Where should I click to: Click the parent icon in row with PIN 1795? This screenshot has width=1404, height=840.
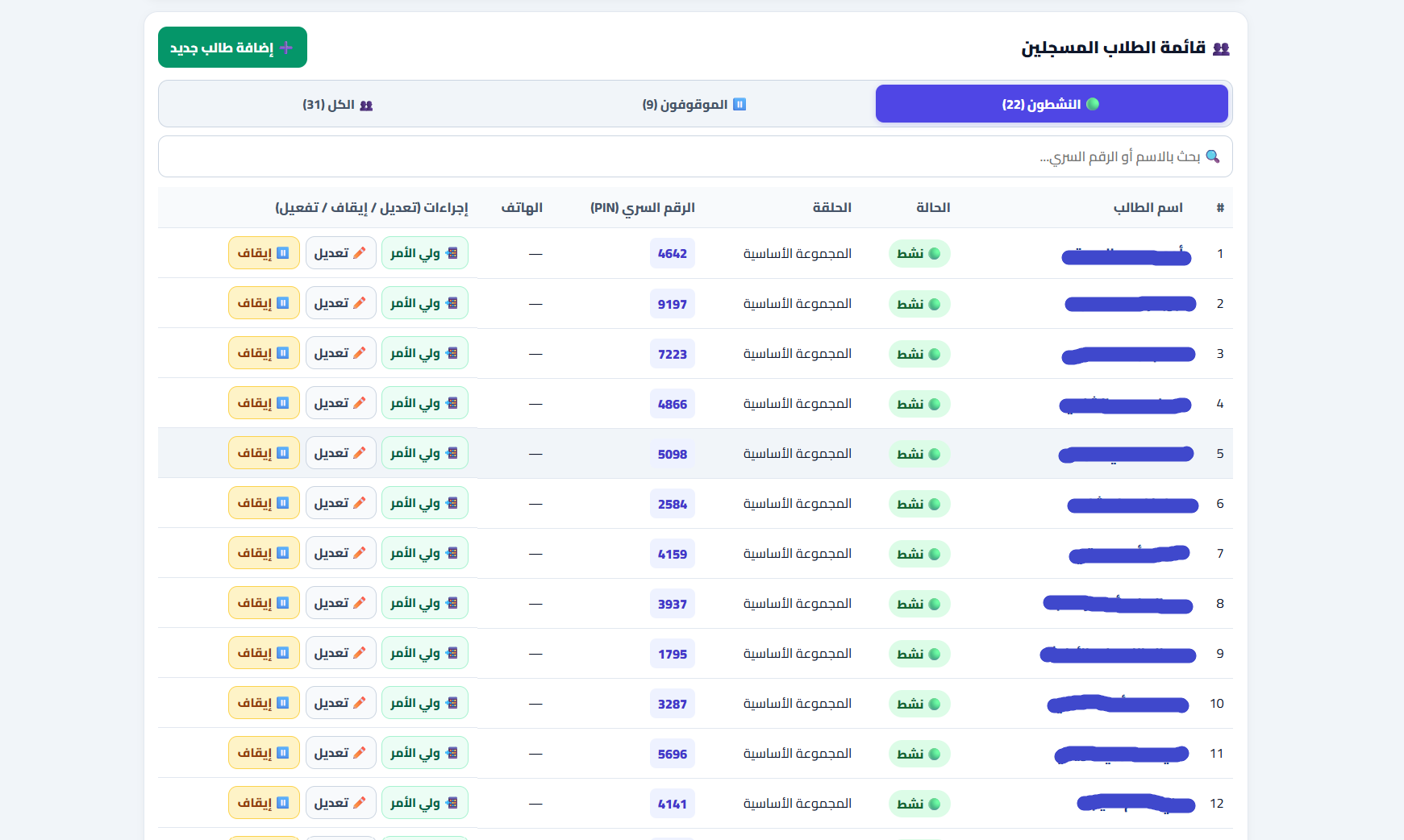pyautogui.click(x=452, y=653)
